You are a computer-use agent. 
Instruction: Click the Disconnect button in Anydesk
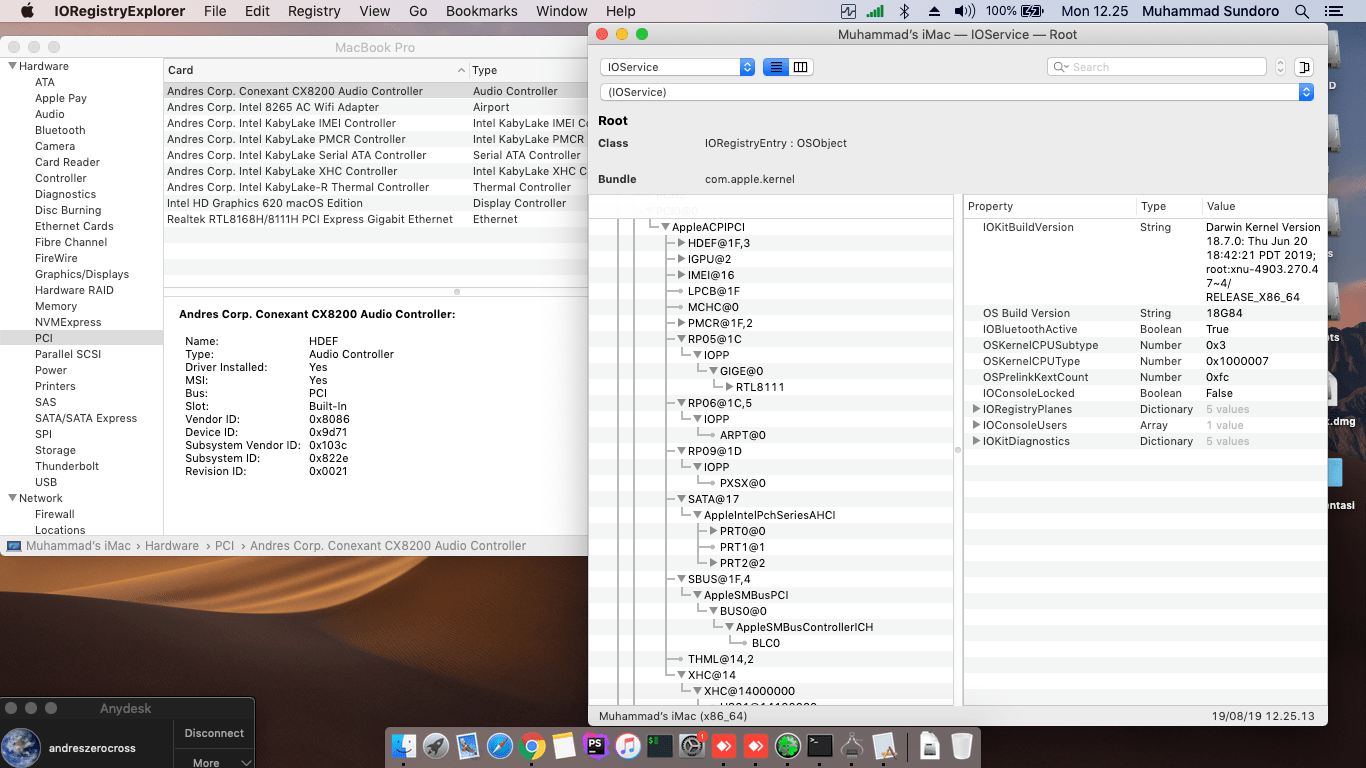tap(214, 733)
